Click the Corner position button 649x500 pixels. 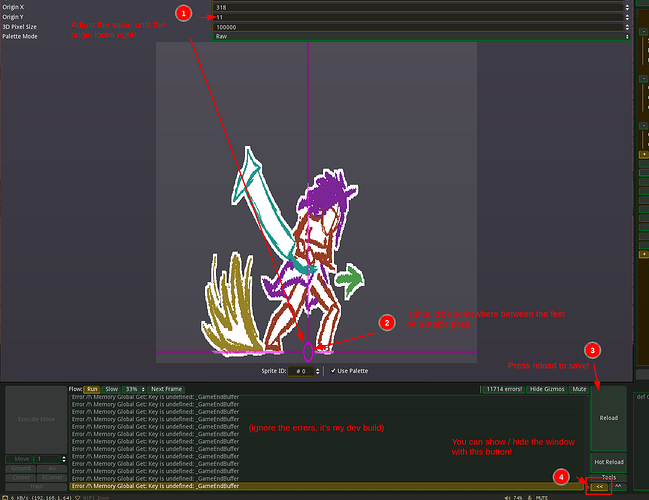coord(21,478)
